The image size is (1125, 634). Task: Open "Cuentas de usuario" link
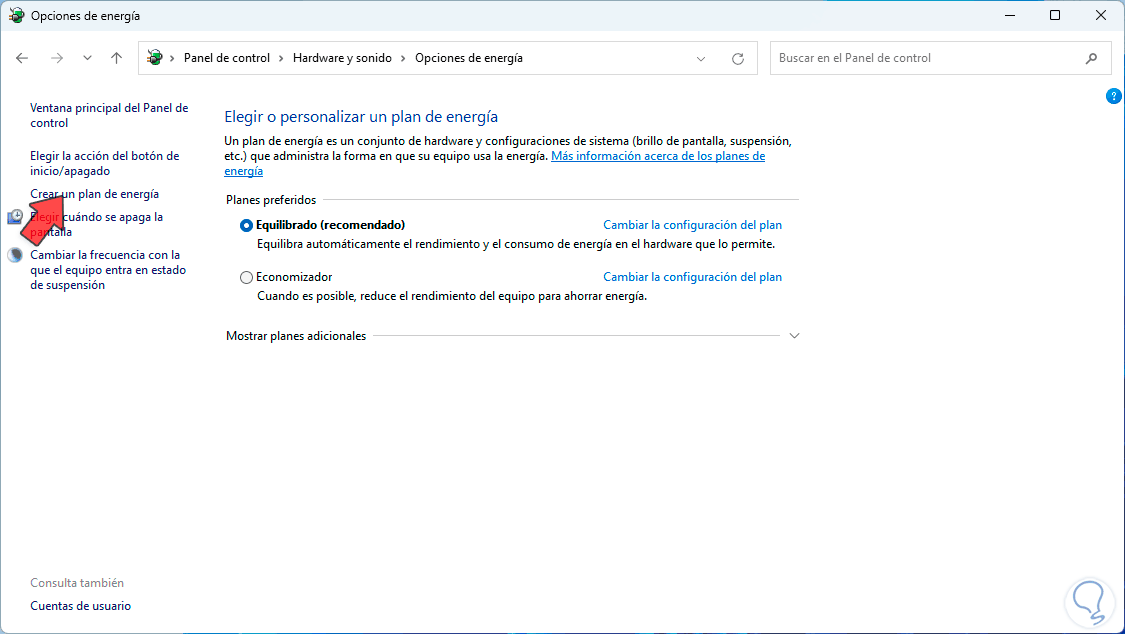(x=80, y=606)
